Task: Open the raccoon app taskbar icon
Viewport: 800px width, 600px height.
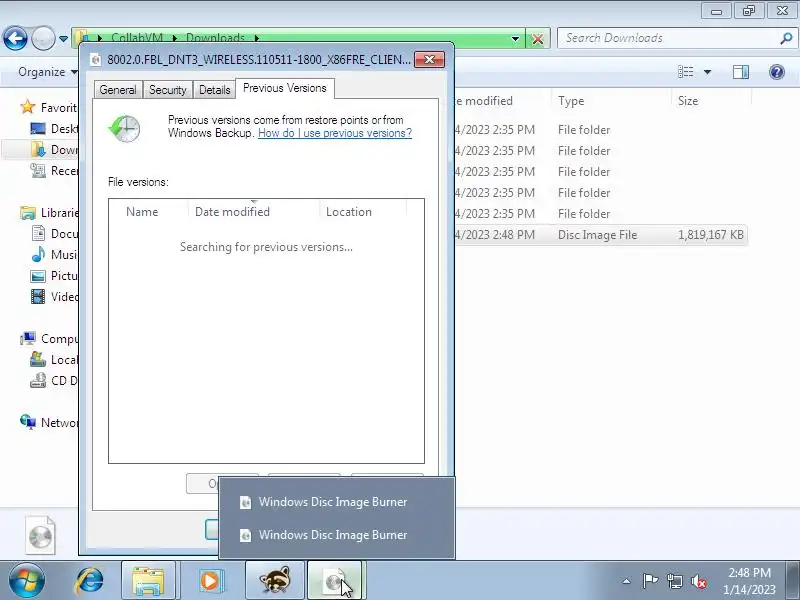Action: [x=275, y=581]
